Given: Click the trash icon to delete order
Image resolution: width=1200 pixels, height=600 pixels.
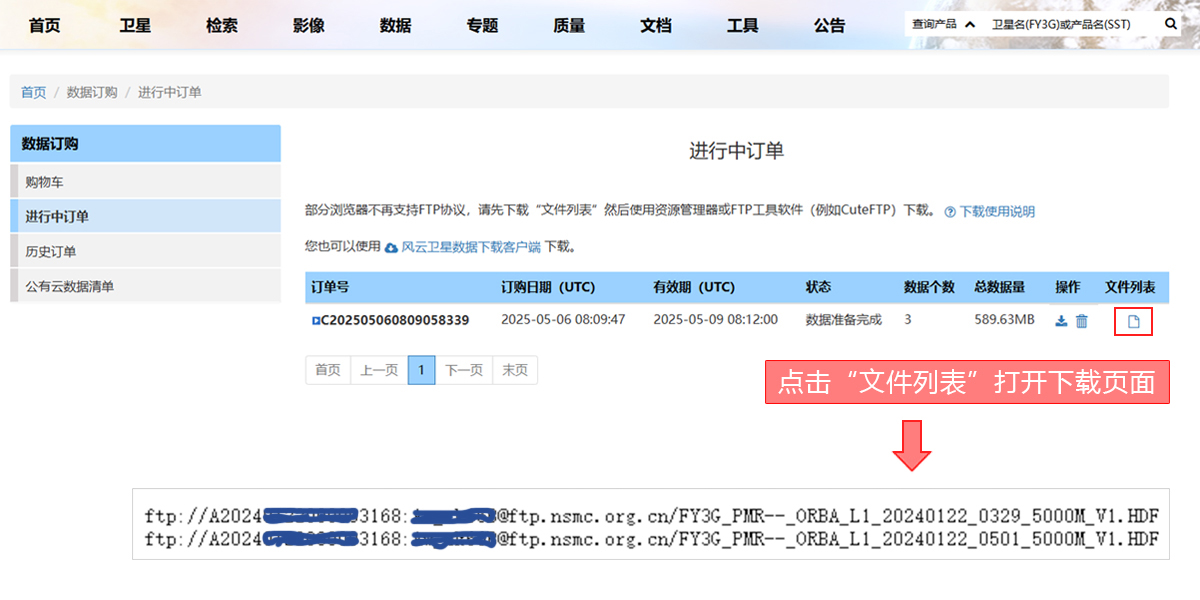Looking at the screenshot, I should [x=1081, y=321].
